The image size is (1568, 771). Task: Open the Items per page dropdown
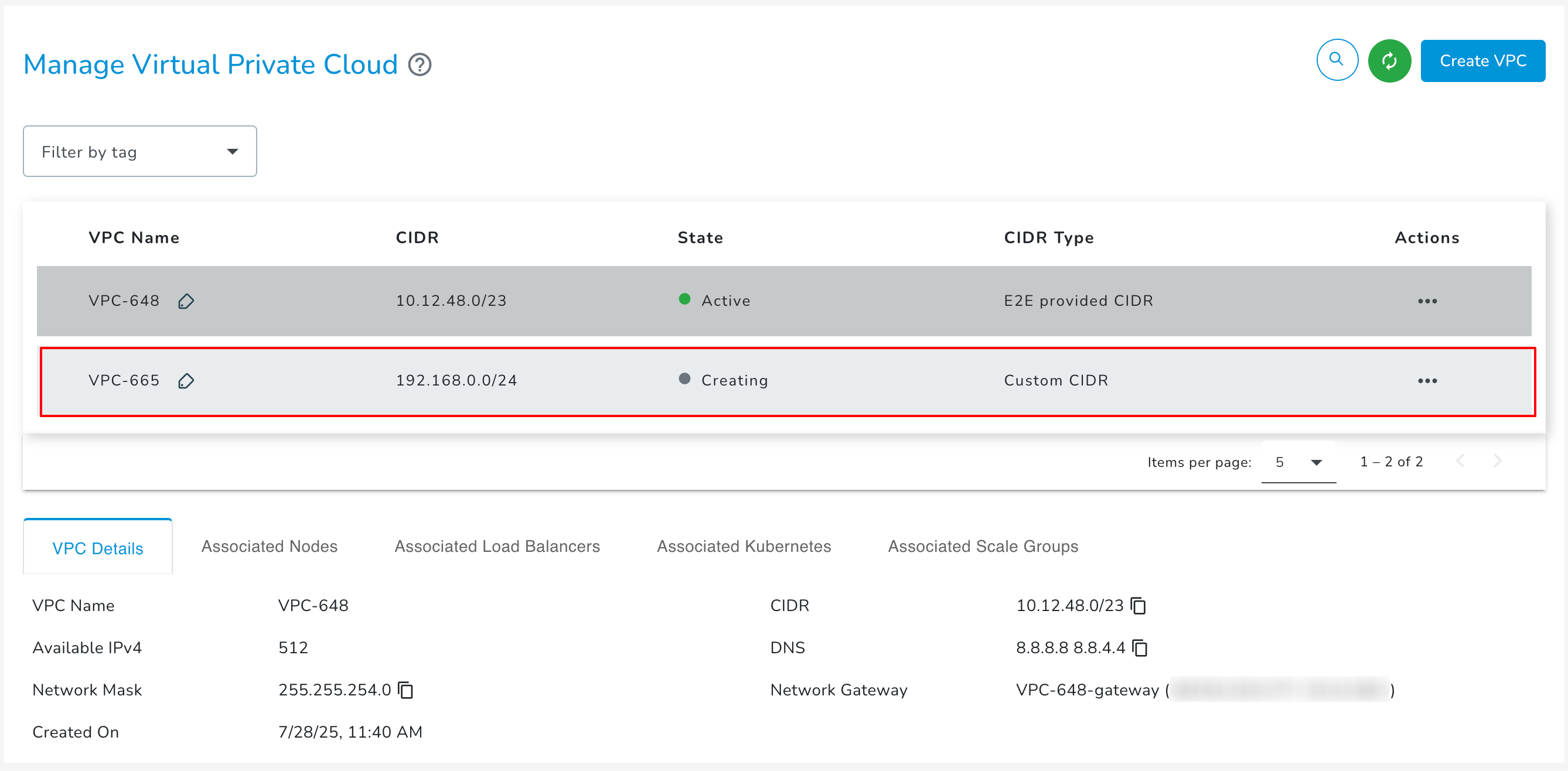1298,462
